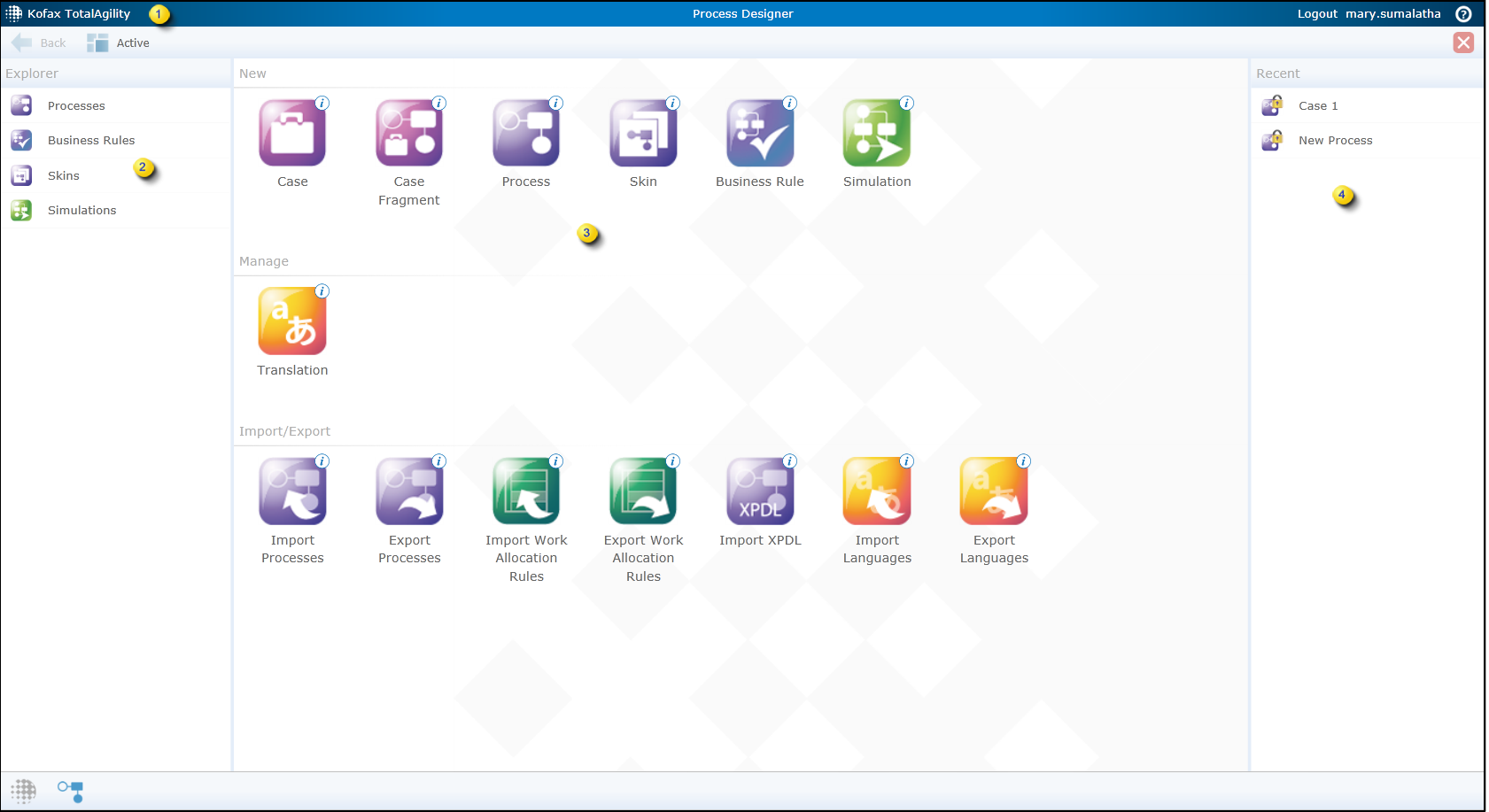Screen dimensions: 1489x812
Task: Create a new Process
Action: click(x=526, y=133)
